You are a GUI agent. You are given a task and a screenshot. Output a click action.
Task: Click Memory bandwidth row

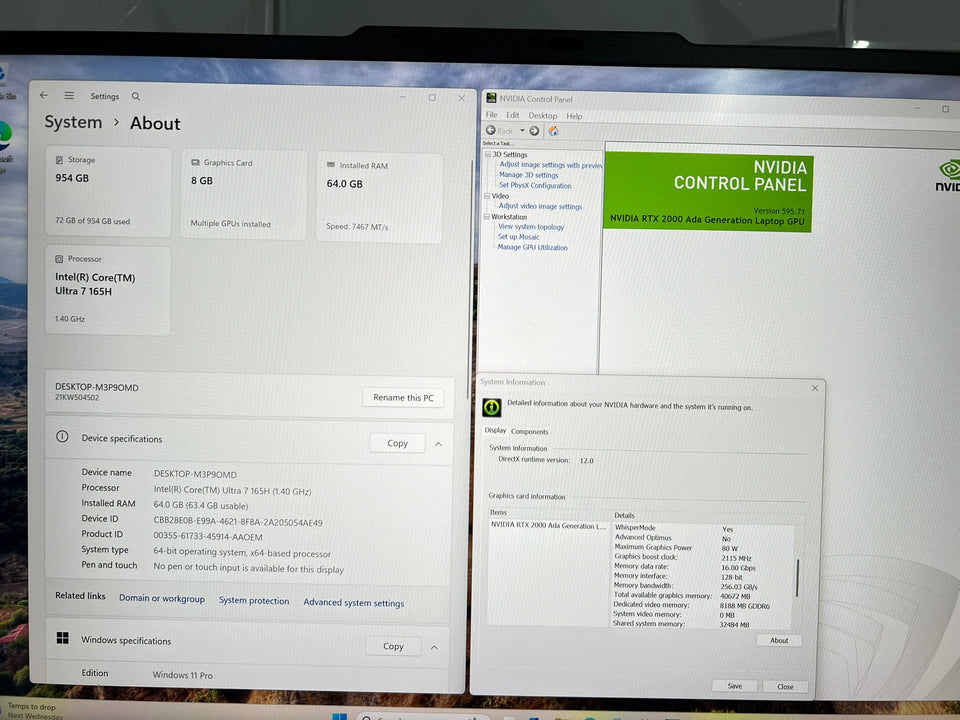click(686, 586)
